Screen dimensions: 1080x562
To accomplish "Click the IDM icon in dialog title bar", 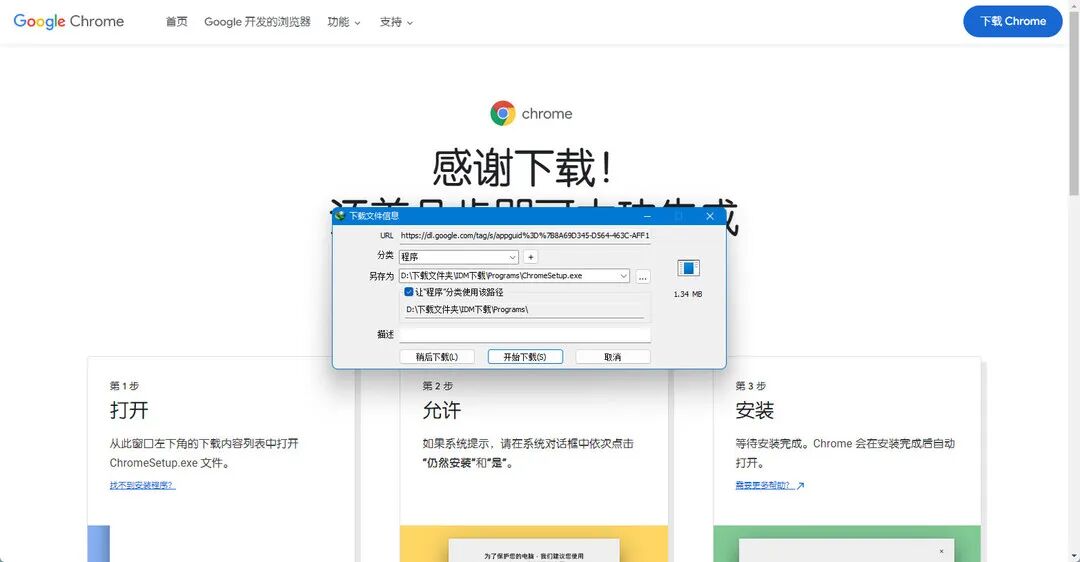I will click(340, 216).
